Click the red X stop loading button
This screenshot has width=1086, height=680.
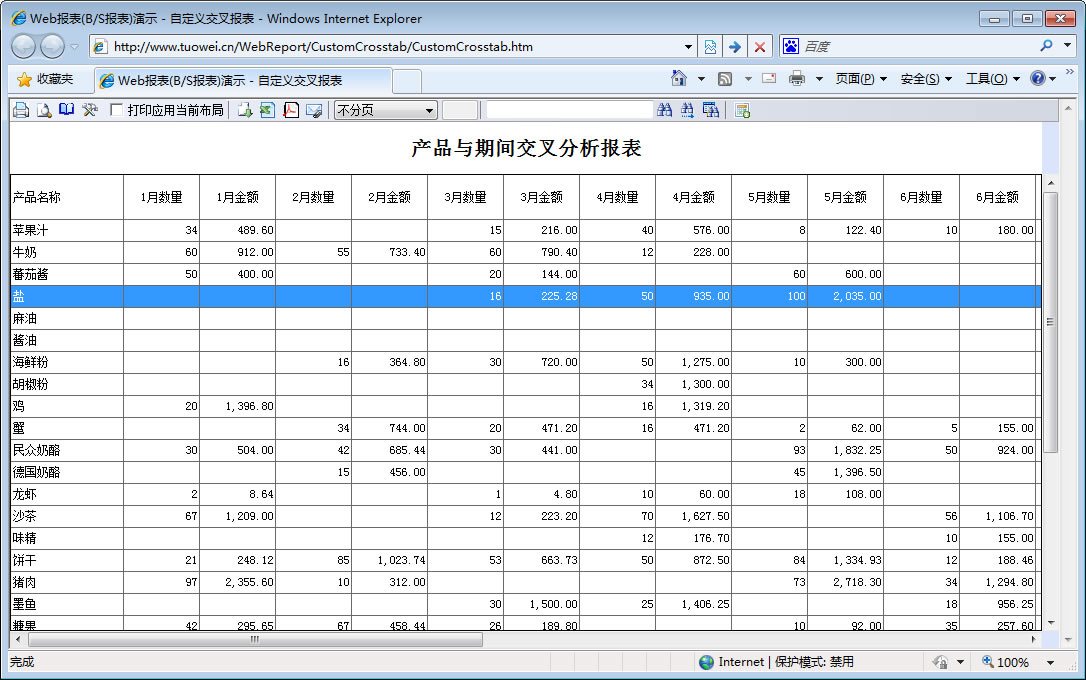(760, 47)
